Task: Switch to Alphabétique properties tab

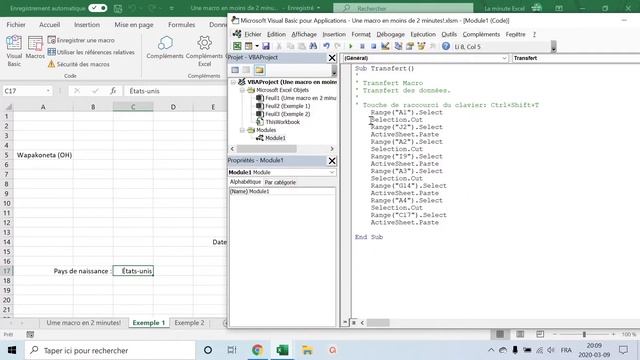Action: (x=245, y=182)
